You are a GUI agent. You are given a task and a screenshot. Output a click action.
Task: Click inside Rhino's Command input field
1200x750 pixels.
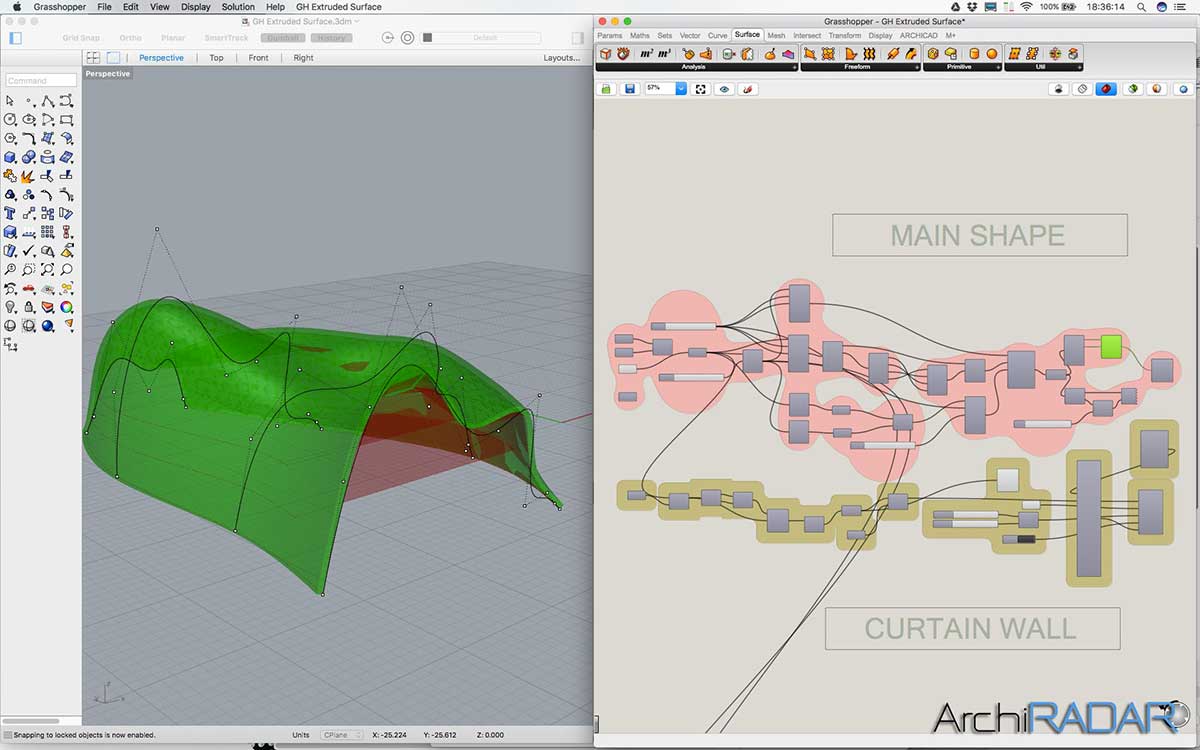click(38, 80)
